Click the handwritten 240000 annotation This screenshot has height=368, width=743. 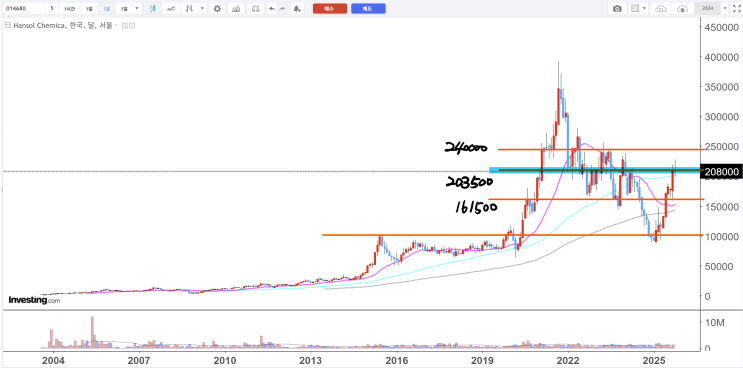click(466, 148)
